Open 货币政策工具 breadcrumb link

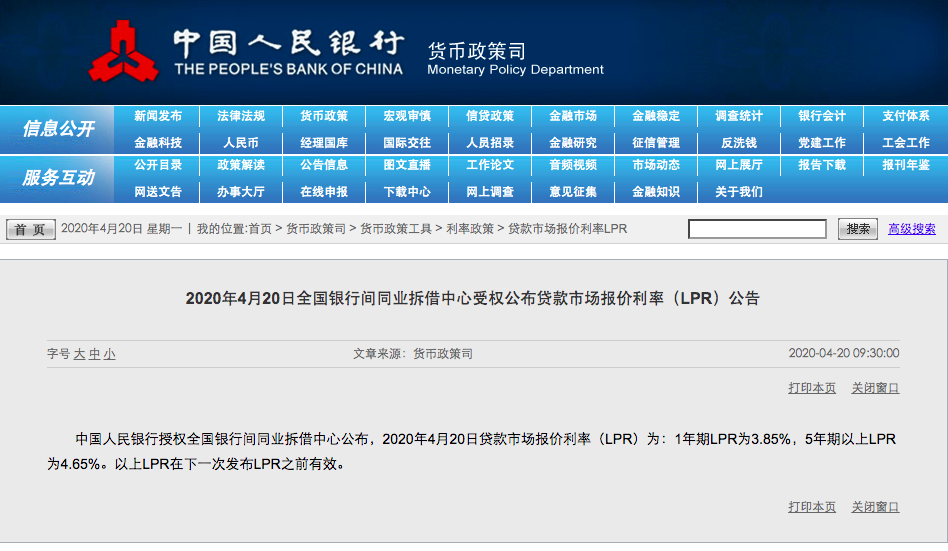(397, 229)
